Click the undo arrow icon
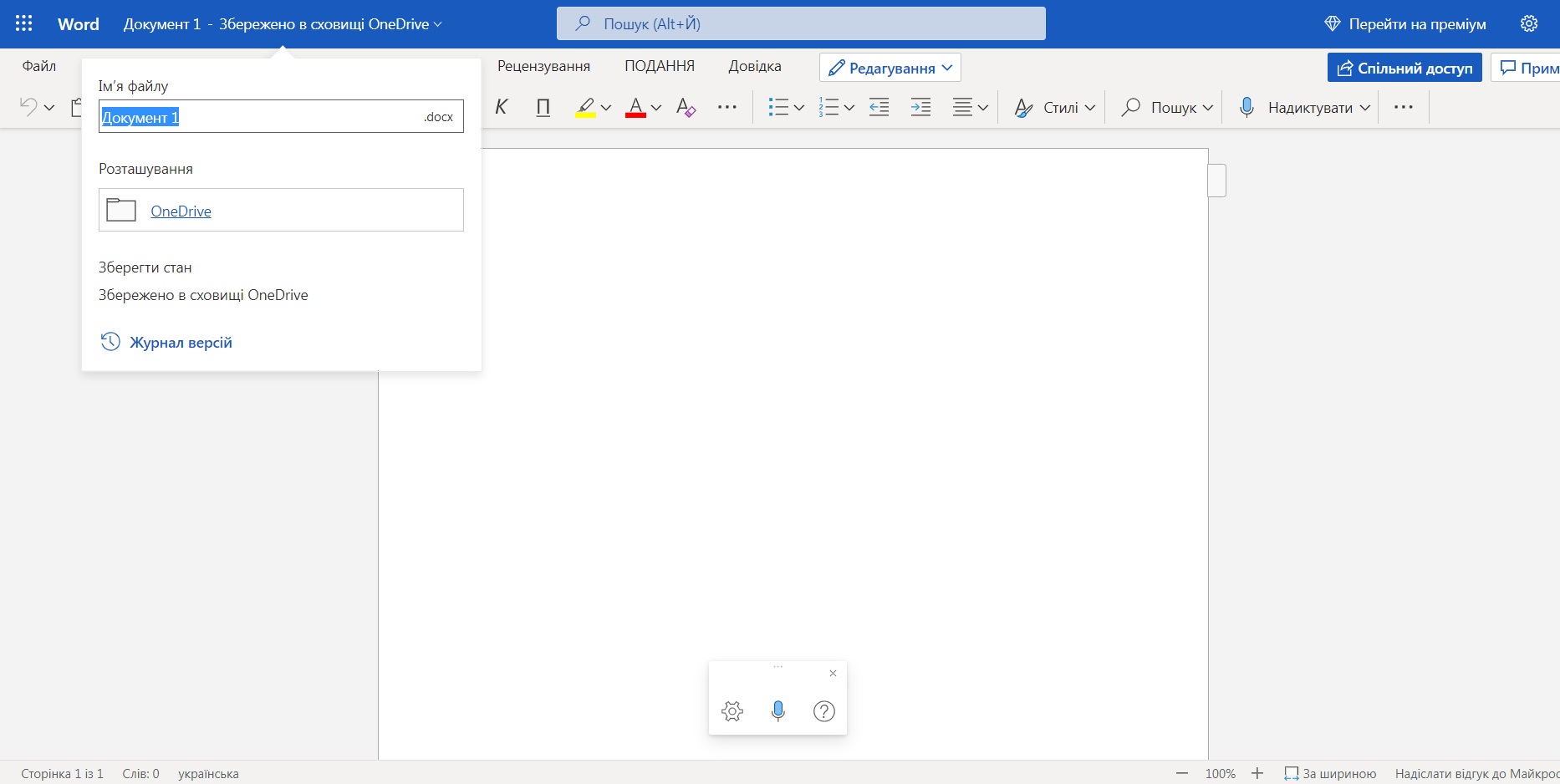Viewport: 1560px width, 784px height. (28, 107)
